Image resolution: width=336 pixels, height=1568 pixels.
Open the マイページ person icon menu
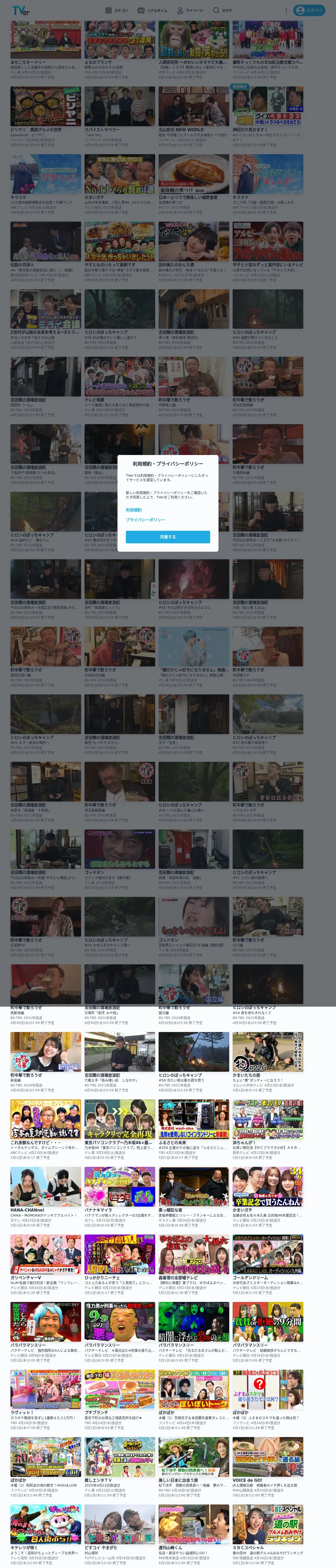pos(190,10)
